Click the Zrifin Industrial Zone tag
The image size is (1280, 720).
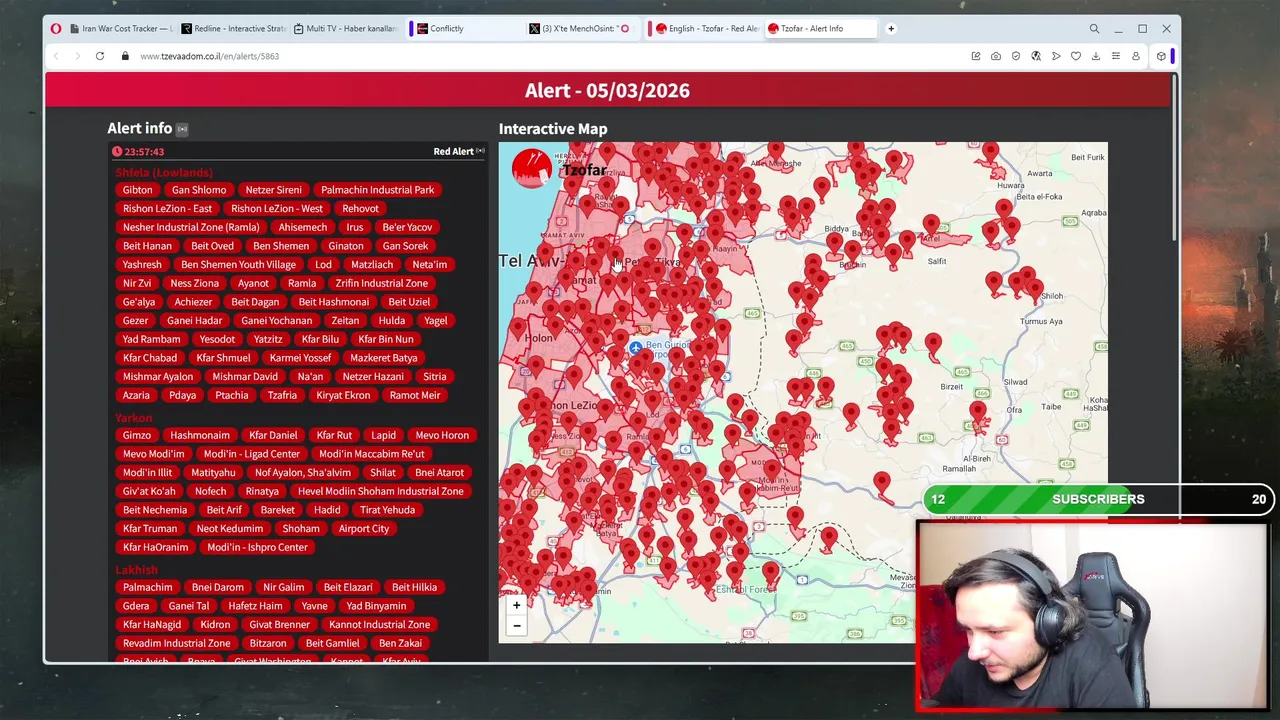tap(381, 283)
